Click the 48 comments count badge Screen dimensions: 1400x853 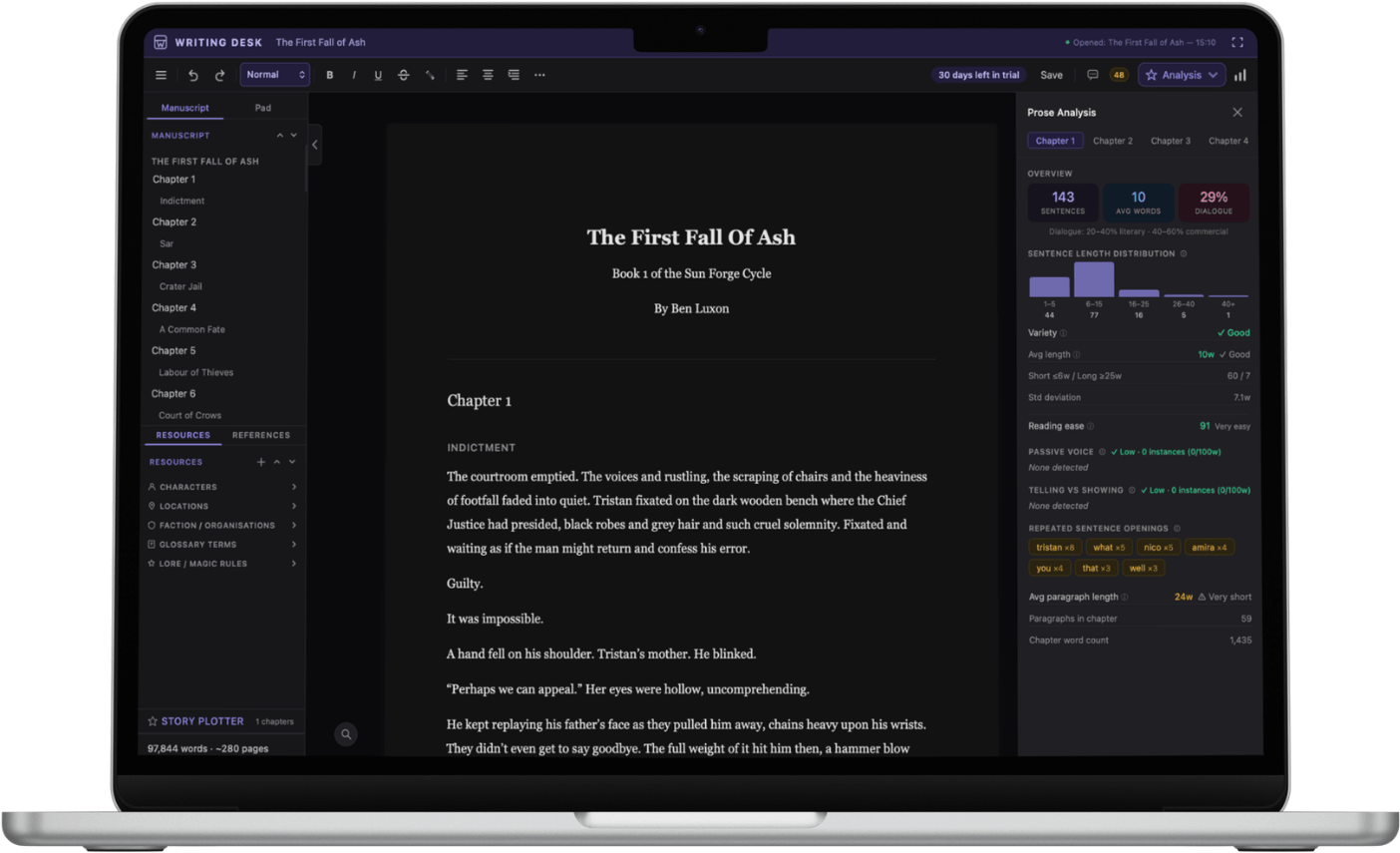coord(1119,75)
